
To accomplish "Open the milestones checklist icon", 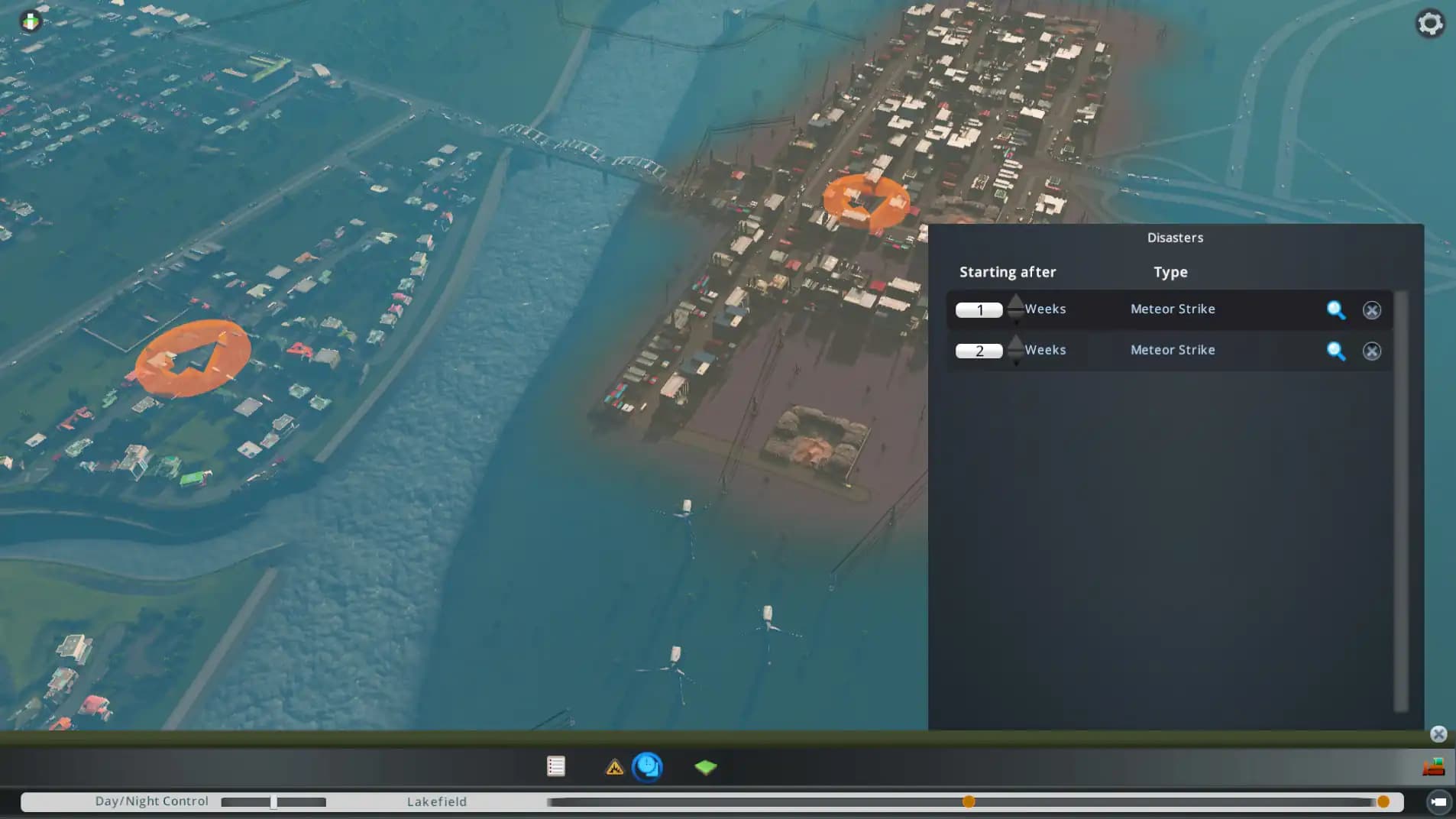I will pos(555,766).
